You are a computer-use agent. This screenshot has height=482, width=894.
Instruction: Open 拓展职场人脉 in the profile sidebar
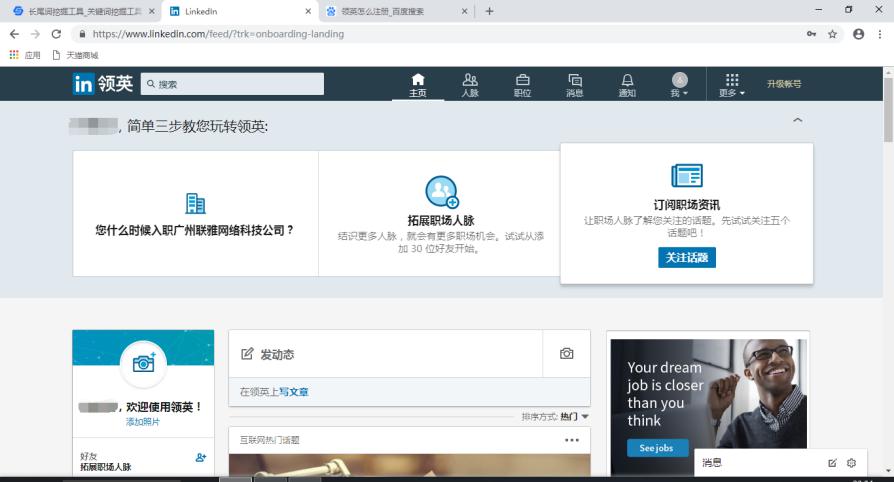coord(105,467)
